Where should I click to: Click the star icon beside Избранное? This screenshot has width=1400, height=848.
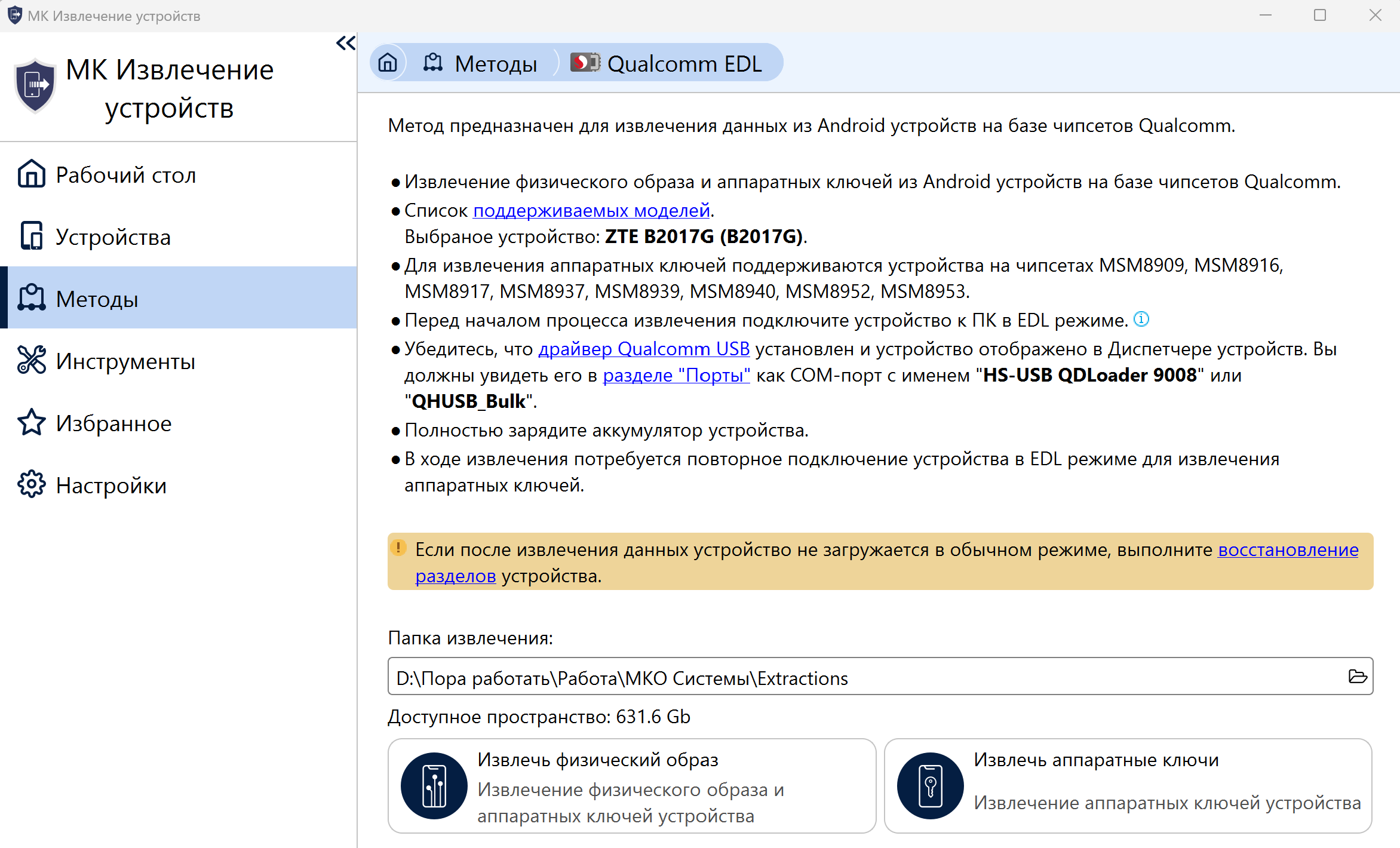(32, 422)
